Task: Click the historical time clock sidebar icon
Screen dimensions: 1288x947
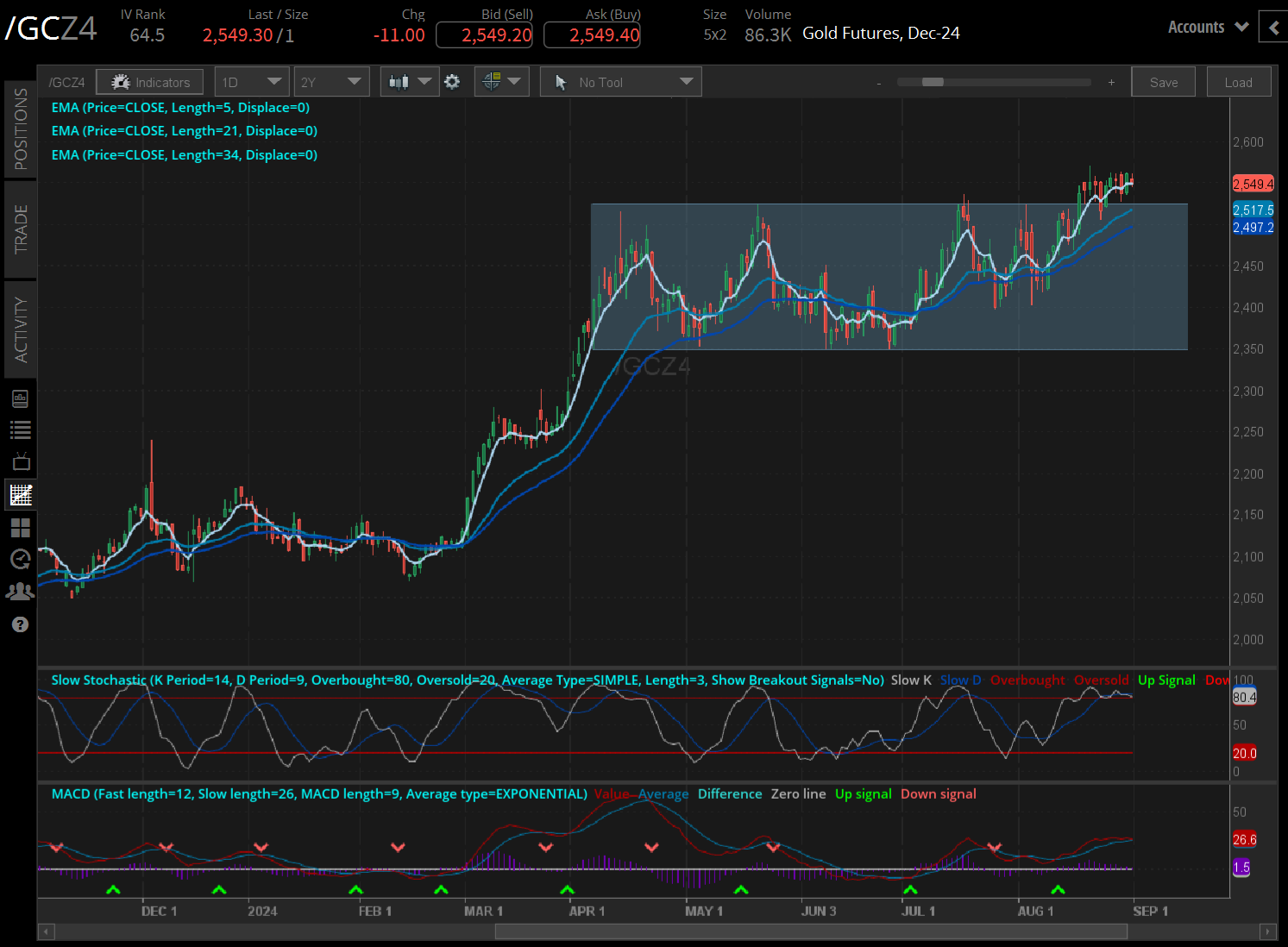Action: click(x=20, y=559)
